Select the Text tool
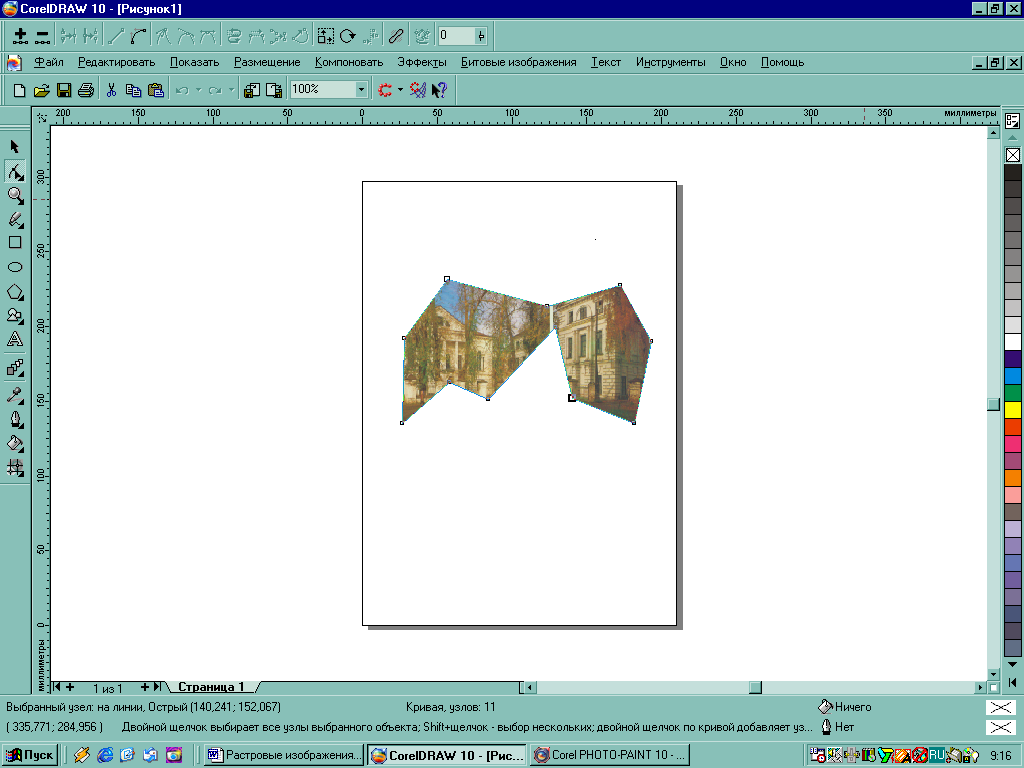1024x768 pixels. [x=15, y=340]
